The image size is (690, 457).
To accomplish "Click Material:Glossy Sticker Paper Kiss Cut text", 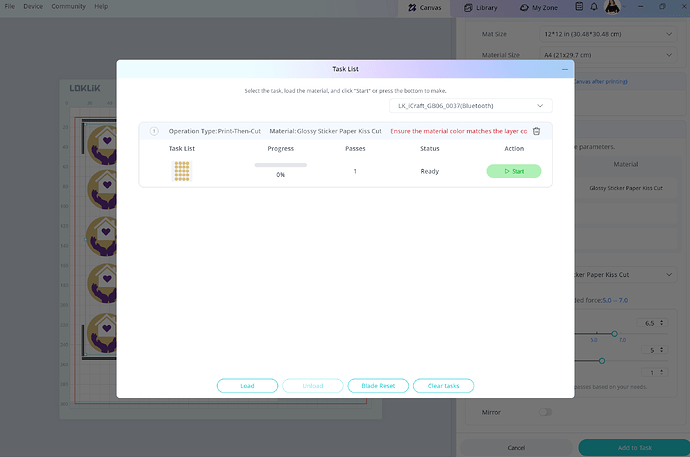I will tap(326, 131).
